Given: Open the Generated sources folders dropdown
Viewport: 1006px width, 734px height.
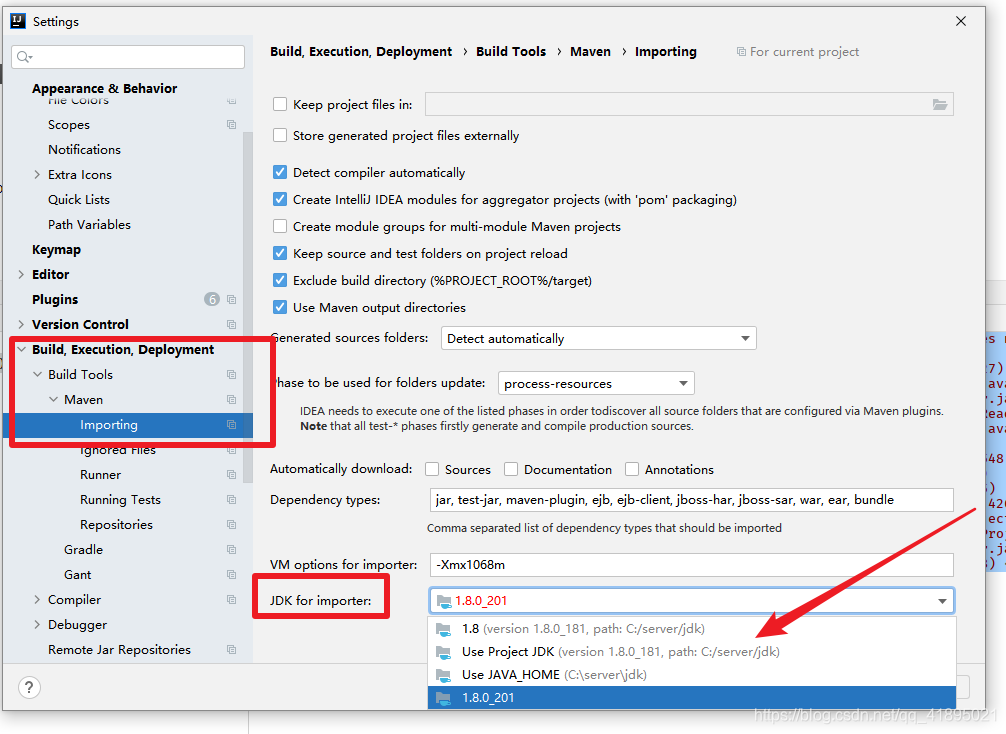Looking at the screenshot, I should click(x=599, y=338).
